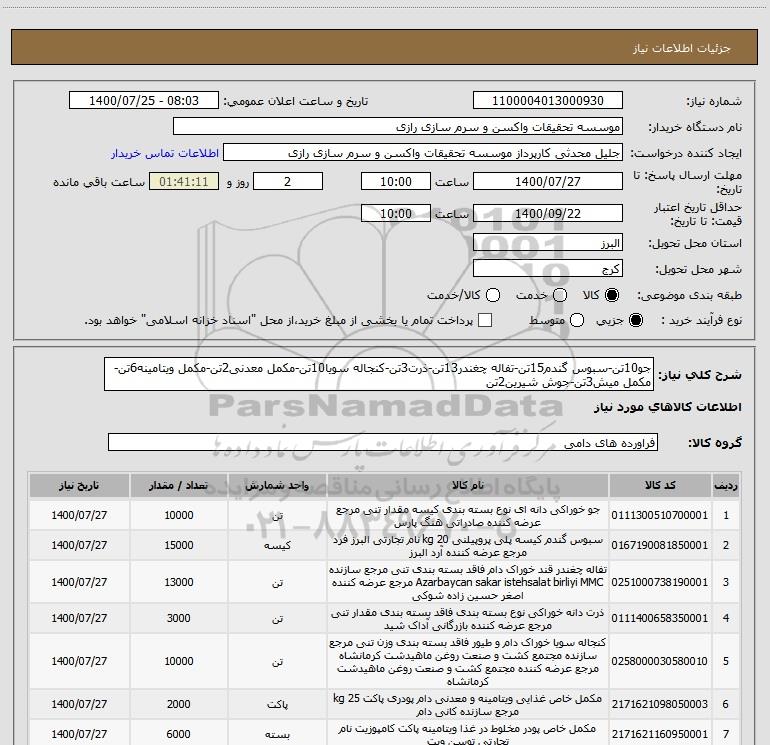
Task: Click item code 2171621098050003
Action: (660, 704)
